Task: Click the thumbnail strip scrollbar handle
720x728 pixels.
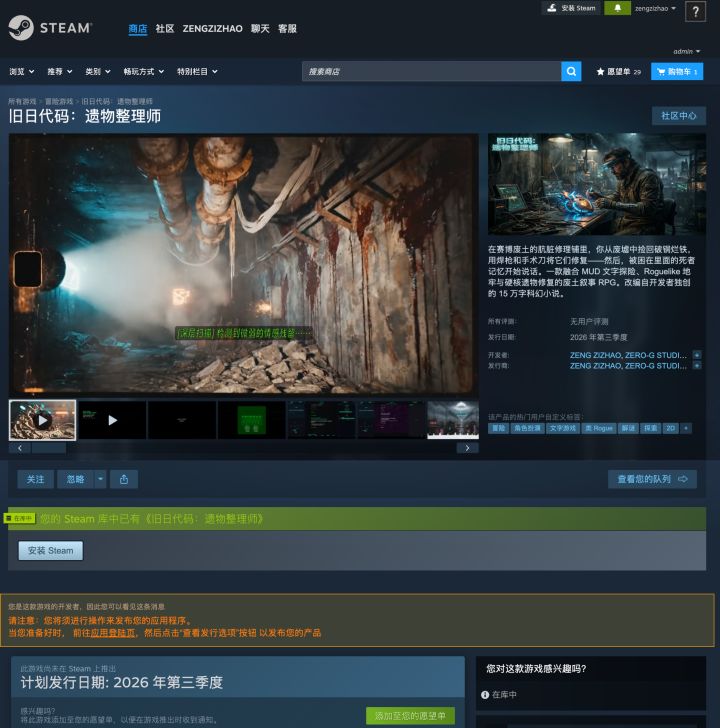Action: click(x=49, y=448)
